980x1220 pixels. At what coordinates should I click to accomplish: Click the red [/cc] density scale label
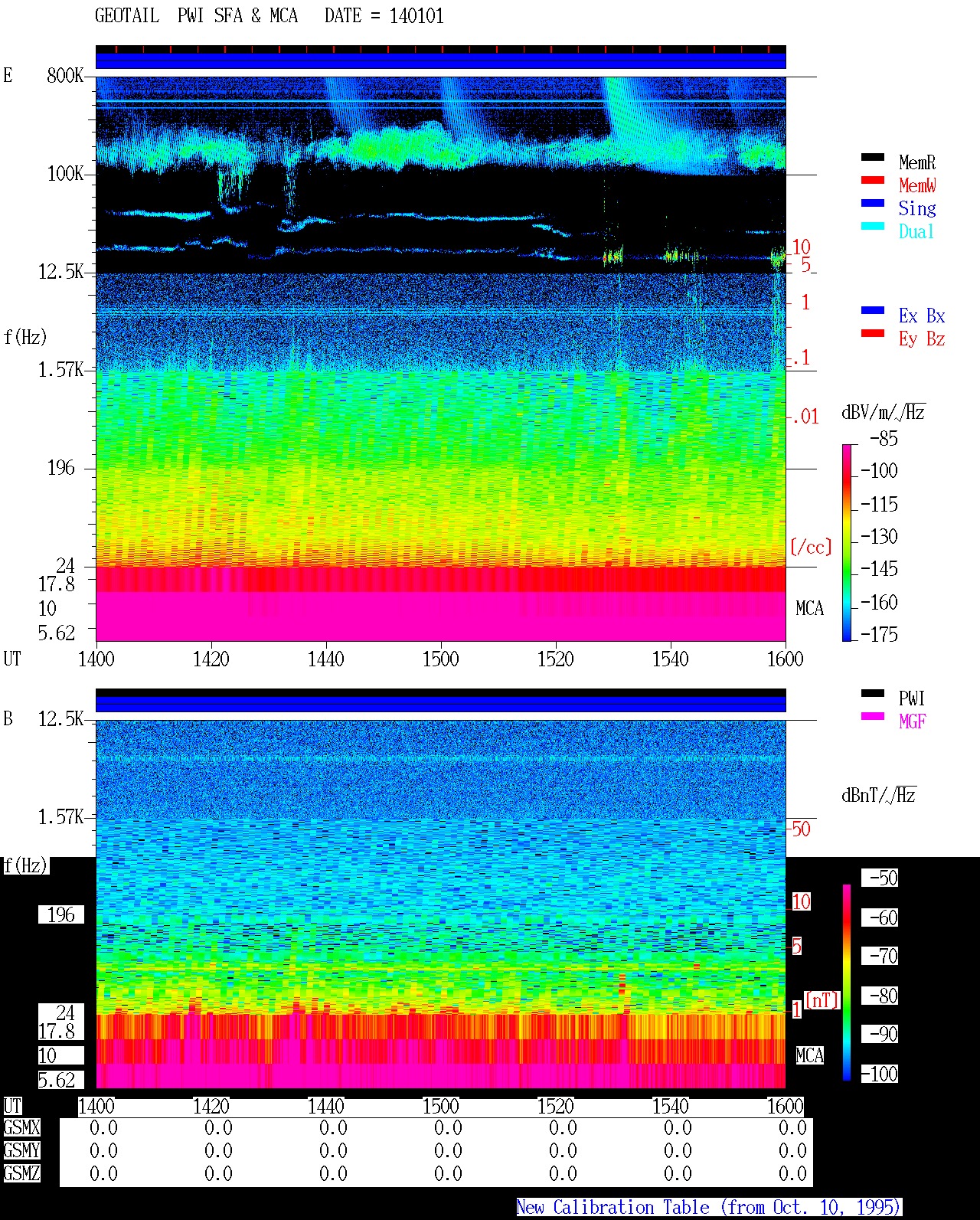811,547
